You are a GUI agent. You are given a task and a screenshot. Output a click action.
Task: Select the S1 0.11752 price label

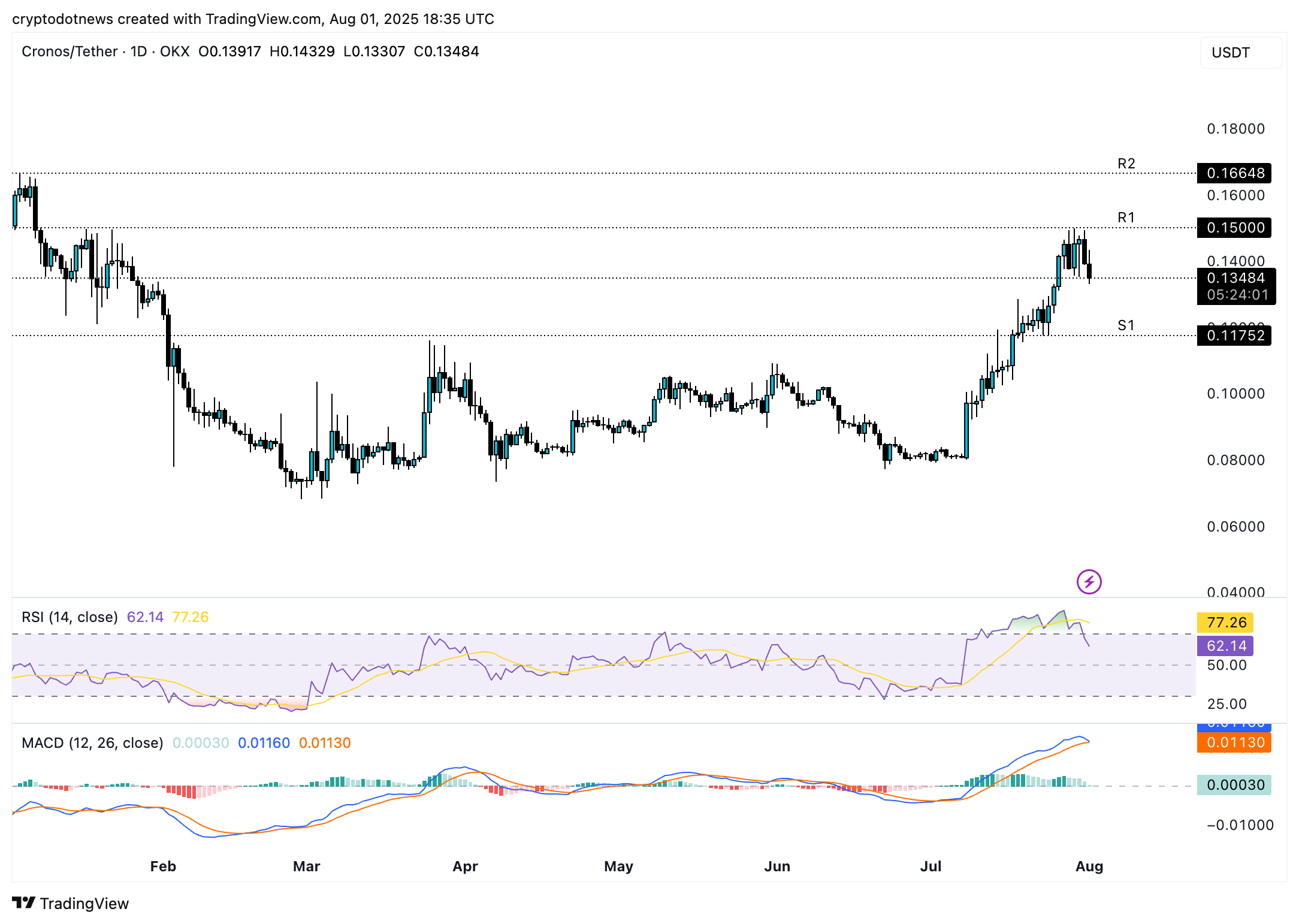point(1234,336)
